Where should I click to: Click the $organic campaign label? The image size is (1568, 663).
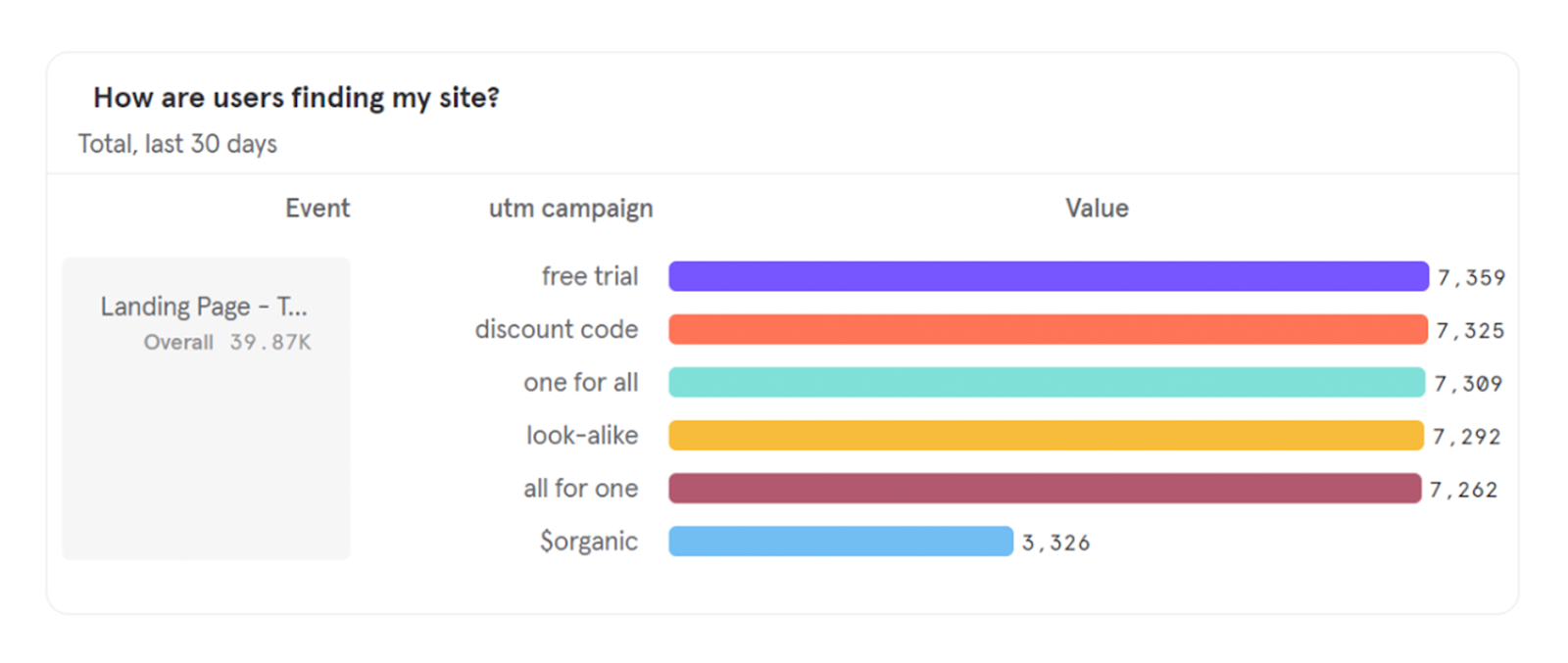coord(588,541)
